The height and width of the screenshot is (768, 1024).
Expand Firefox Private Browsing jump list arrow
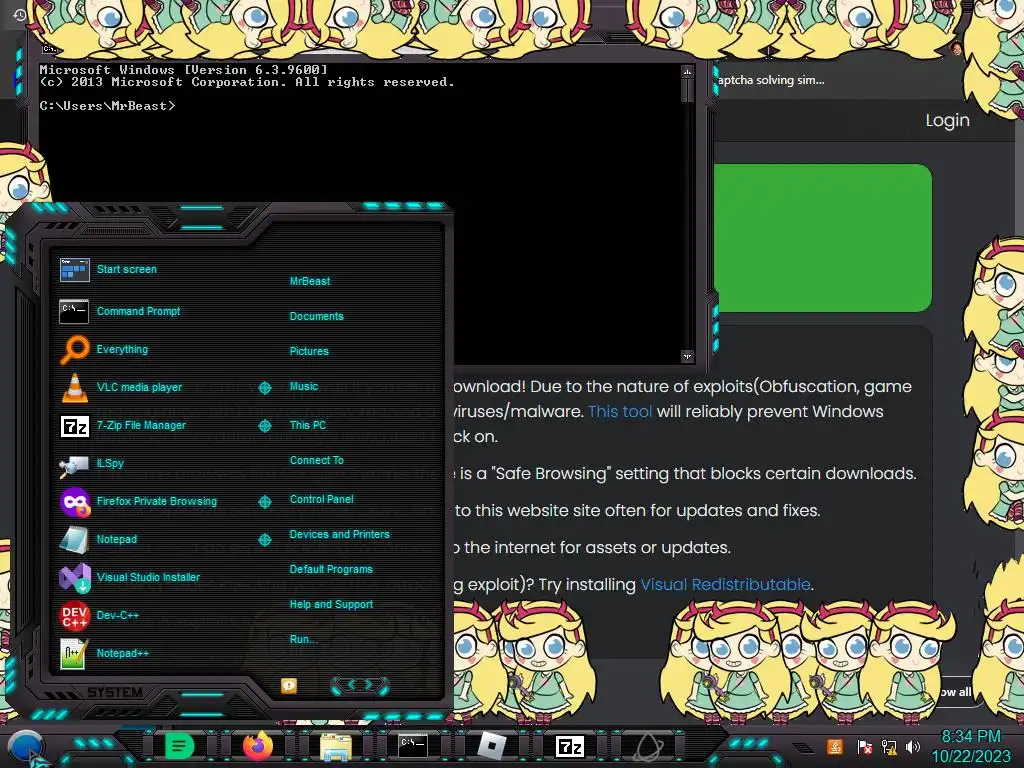264,502
